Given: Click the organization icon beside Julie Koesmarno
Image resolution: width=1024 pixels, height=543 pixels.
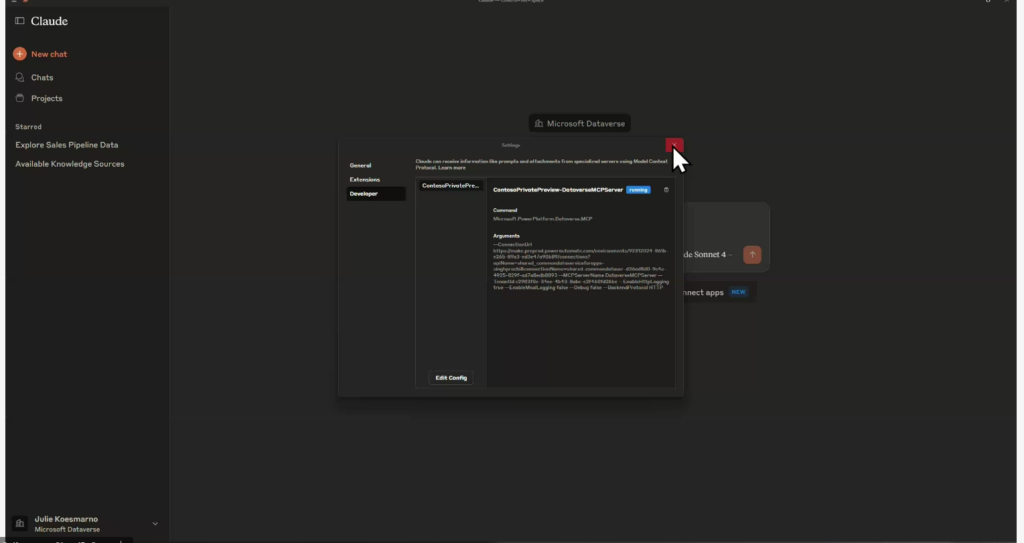Looking at the screenshot, I should point(20,523).
